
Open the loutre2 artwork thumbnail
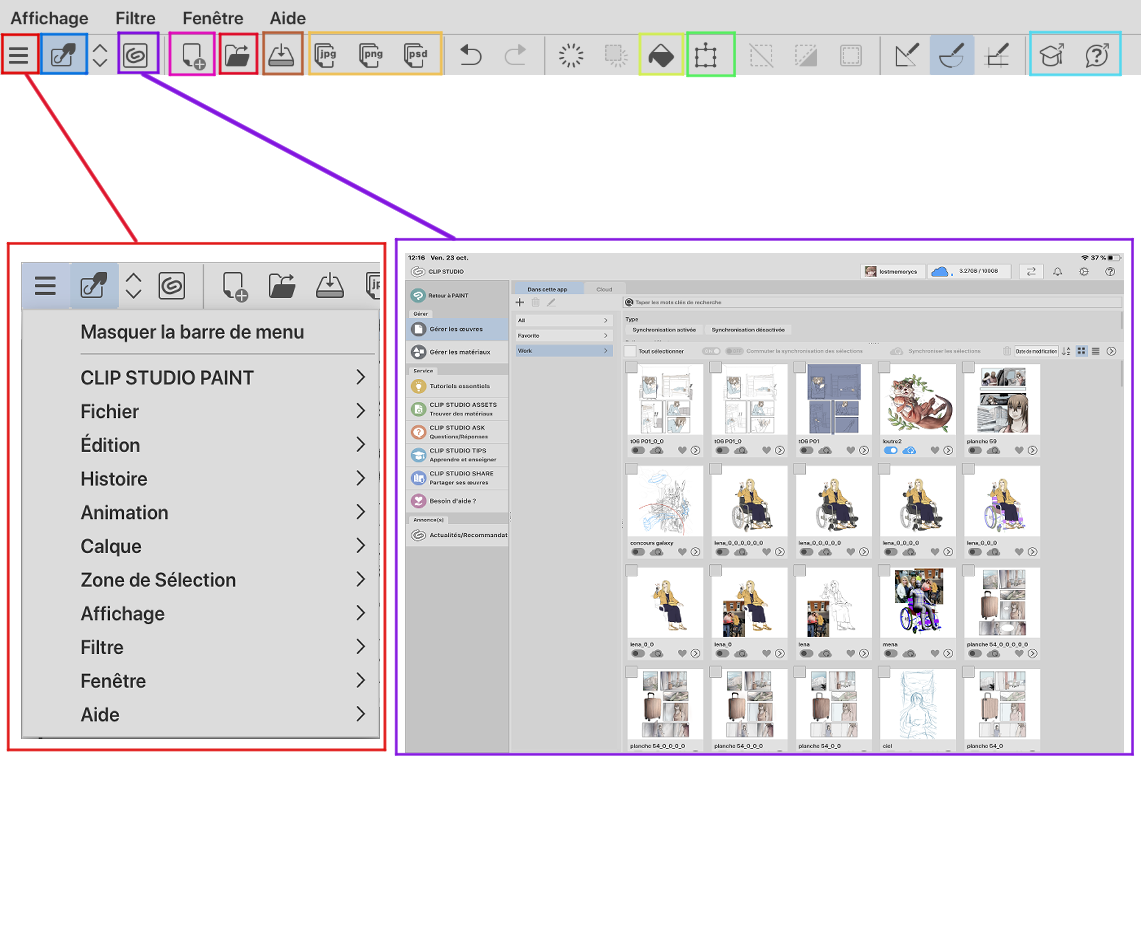pos(918,402)
